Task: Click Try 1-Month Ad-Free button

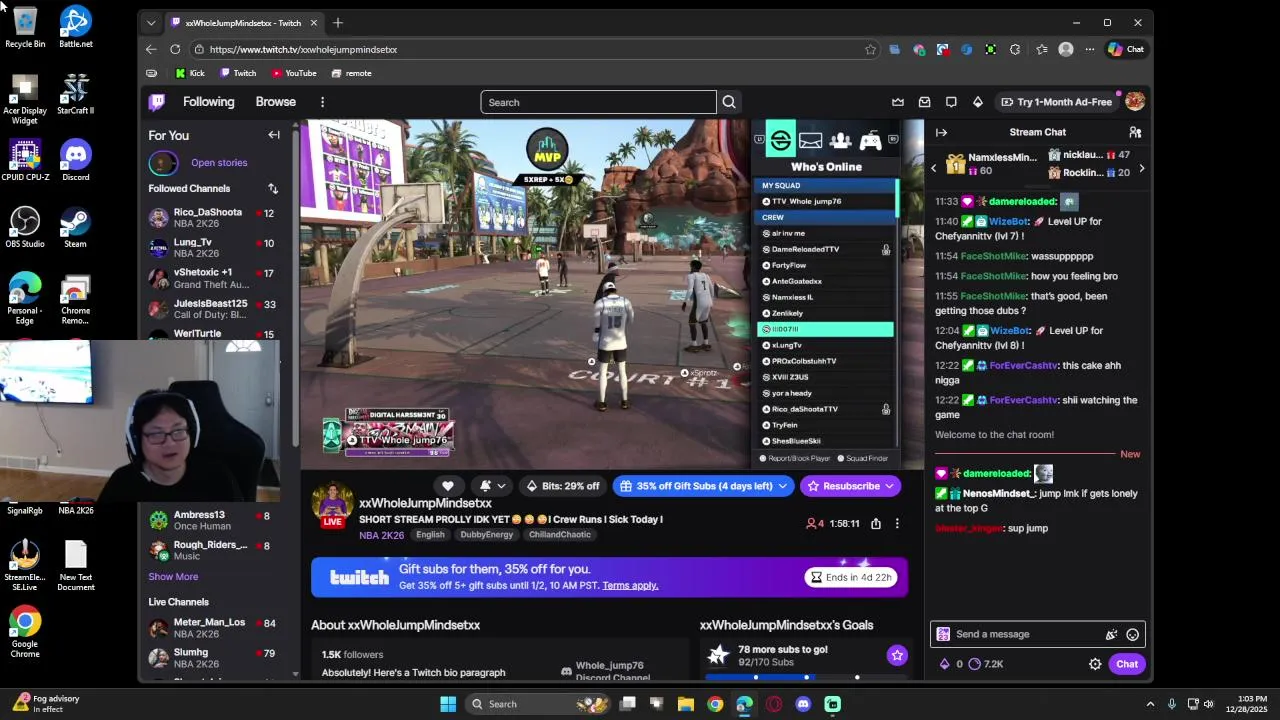Action: click(x=1056, y=102)
